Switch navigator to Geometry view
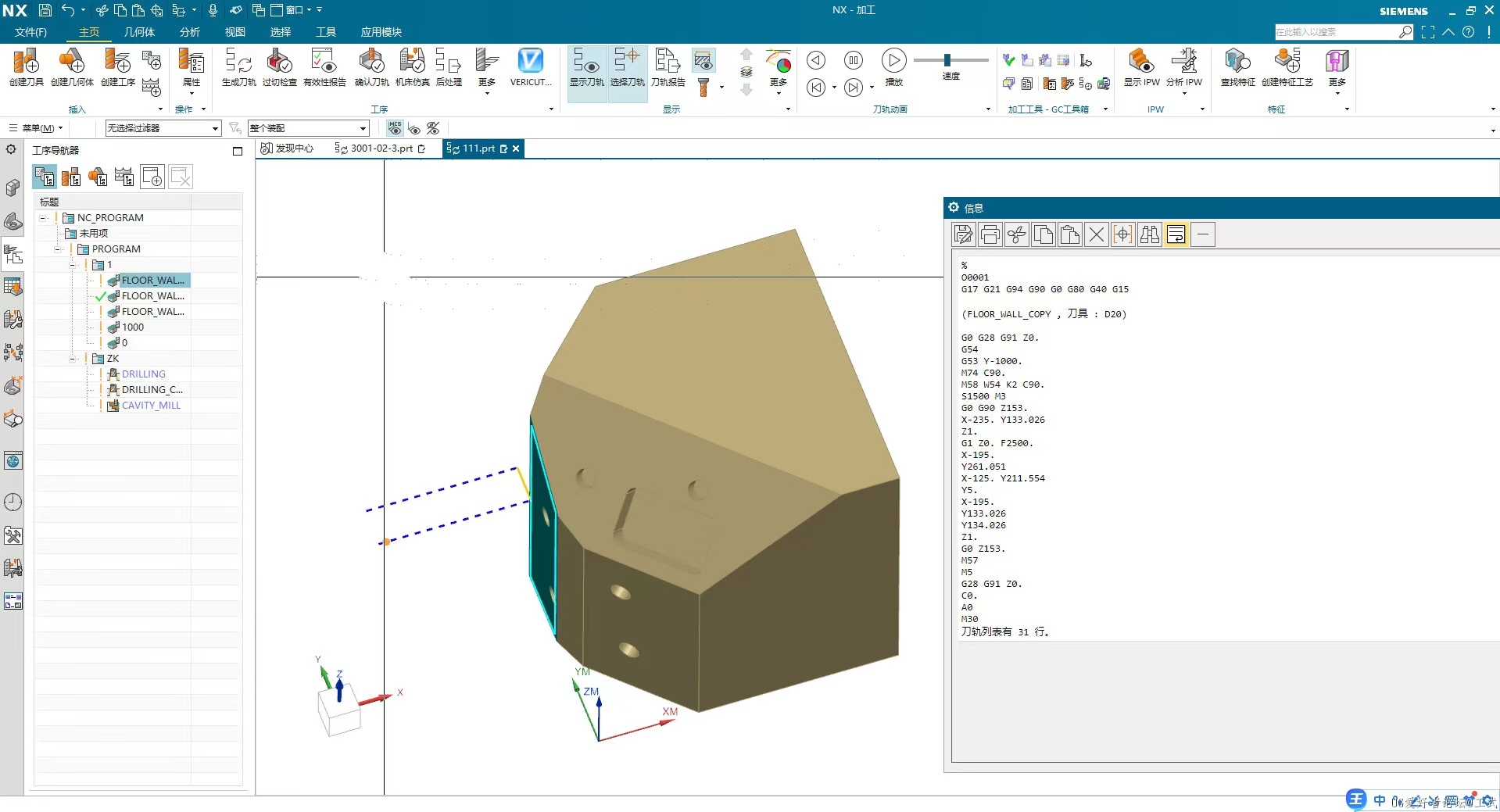 (x=98, y=177)
